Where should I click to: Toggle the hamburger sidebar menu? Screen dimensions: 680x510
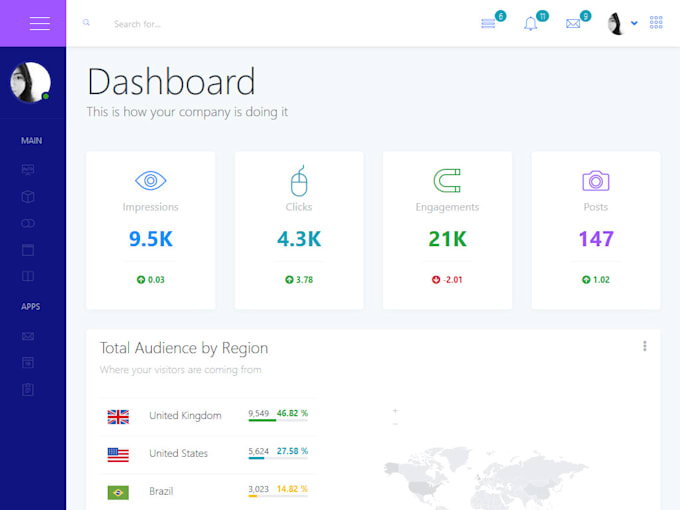[x=40, y=23]
